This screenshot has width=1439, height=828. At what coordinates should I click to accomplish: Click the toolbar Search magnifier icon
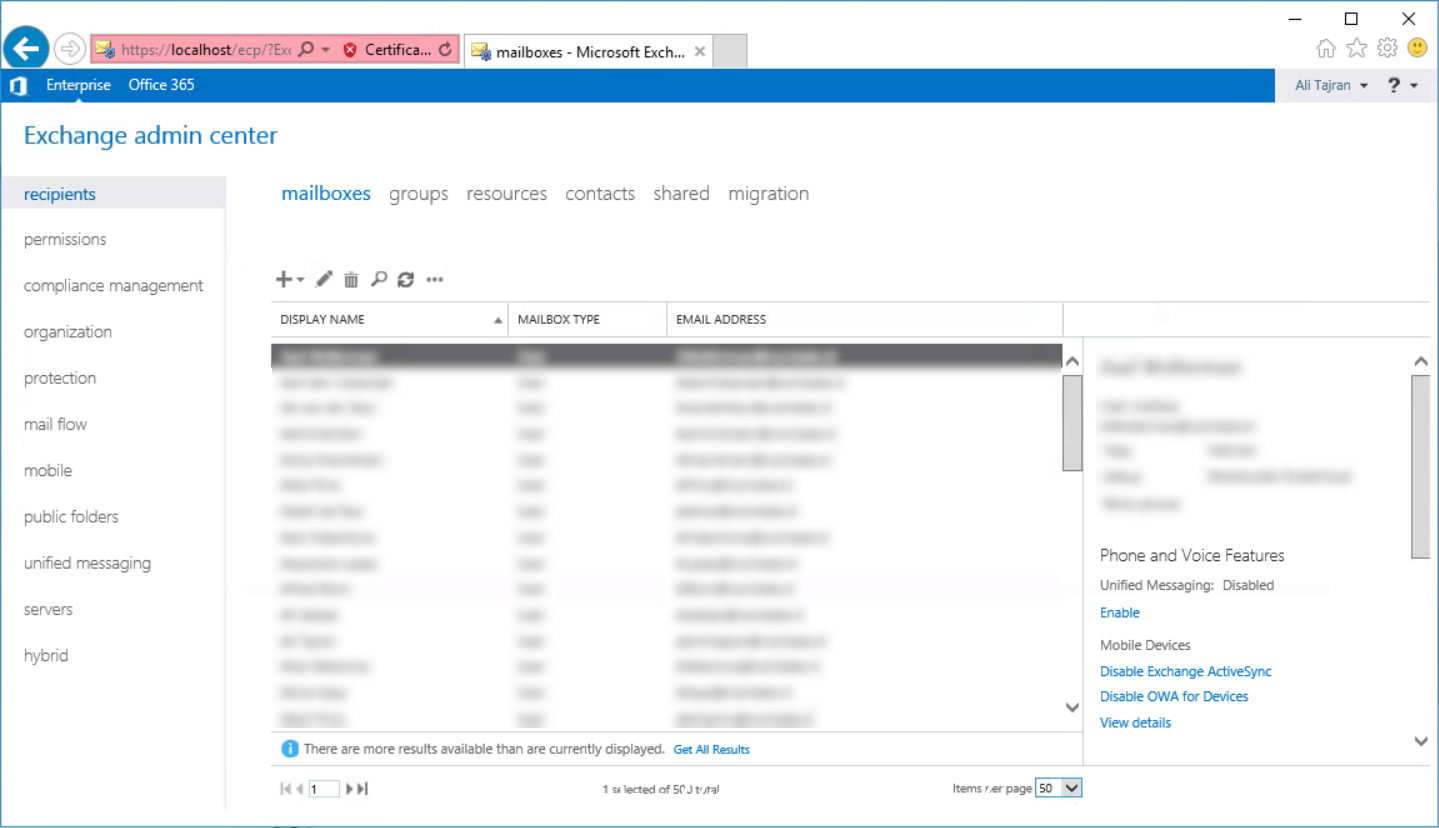coord(378,280)
